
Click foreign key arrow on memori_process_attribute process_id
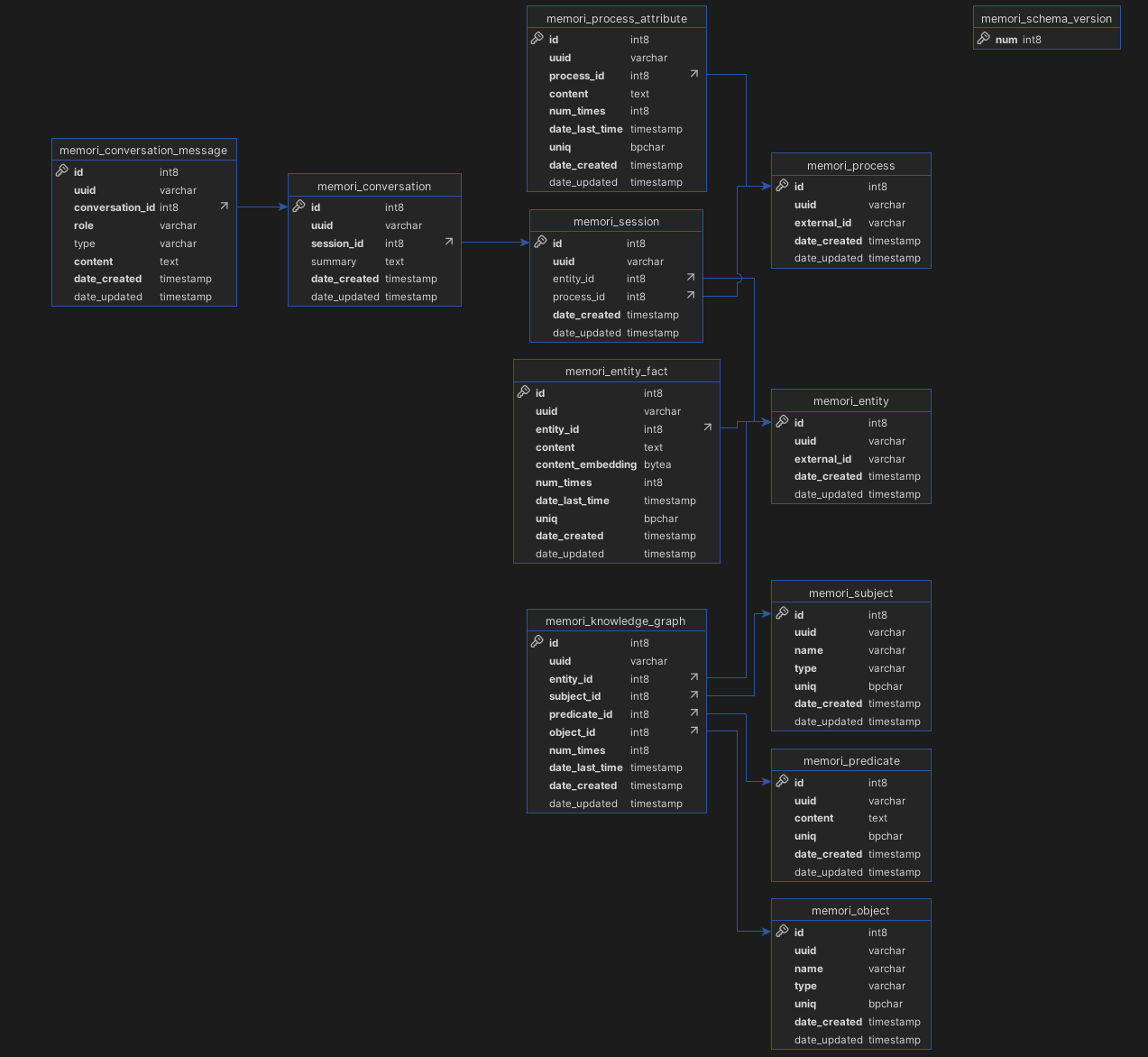694,74
